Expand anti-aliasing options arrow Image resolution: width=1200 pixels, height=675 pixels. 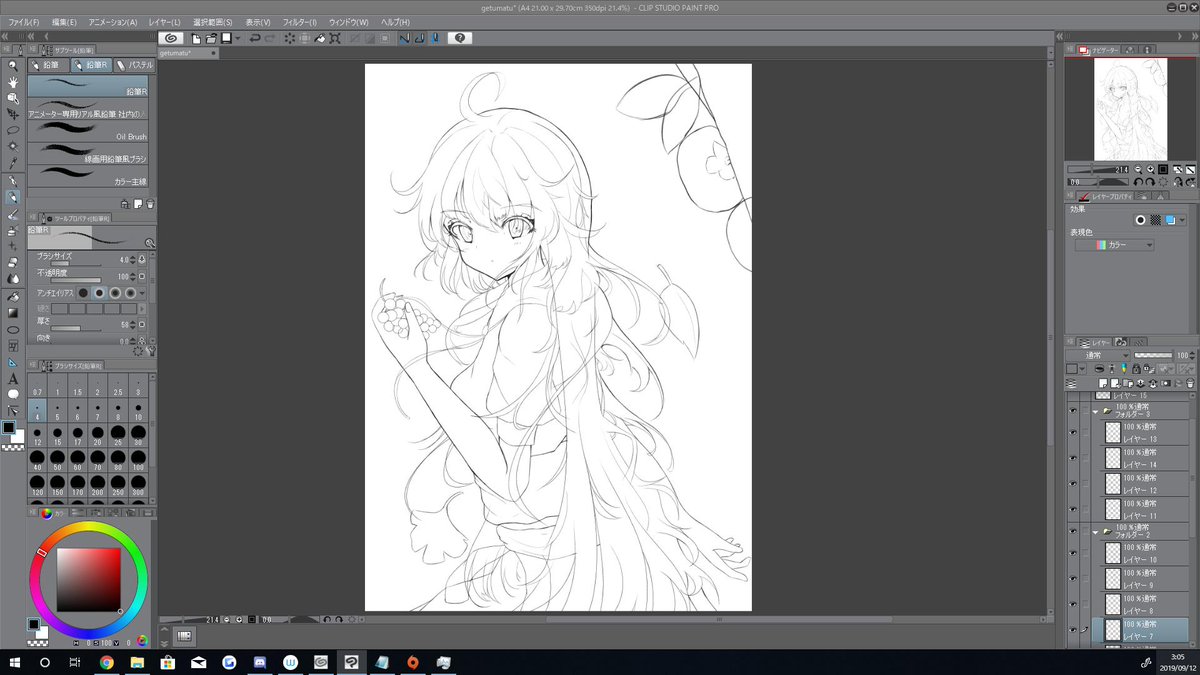click(143, 293)
